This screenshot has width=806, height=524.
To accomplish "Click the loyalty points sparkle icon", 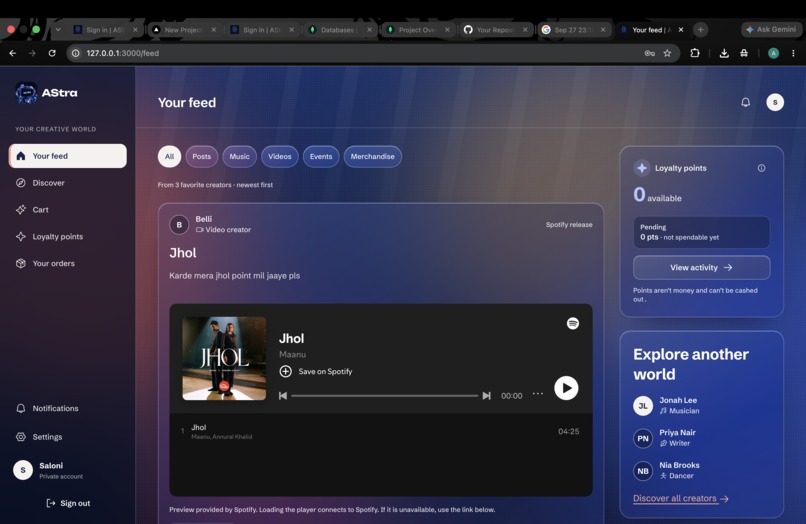I will click(x=642, y=168).
